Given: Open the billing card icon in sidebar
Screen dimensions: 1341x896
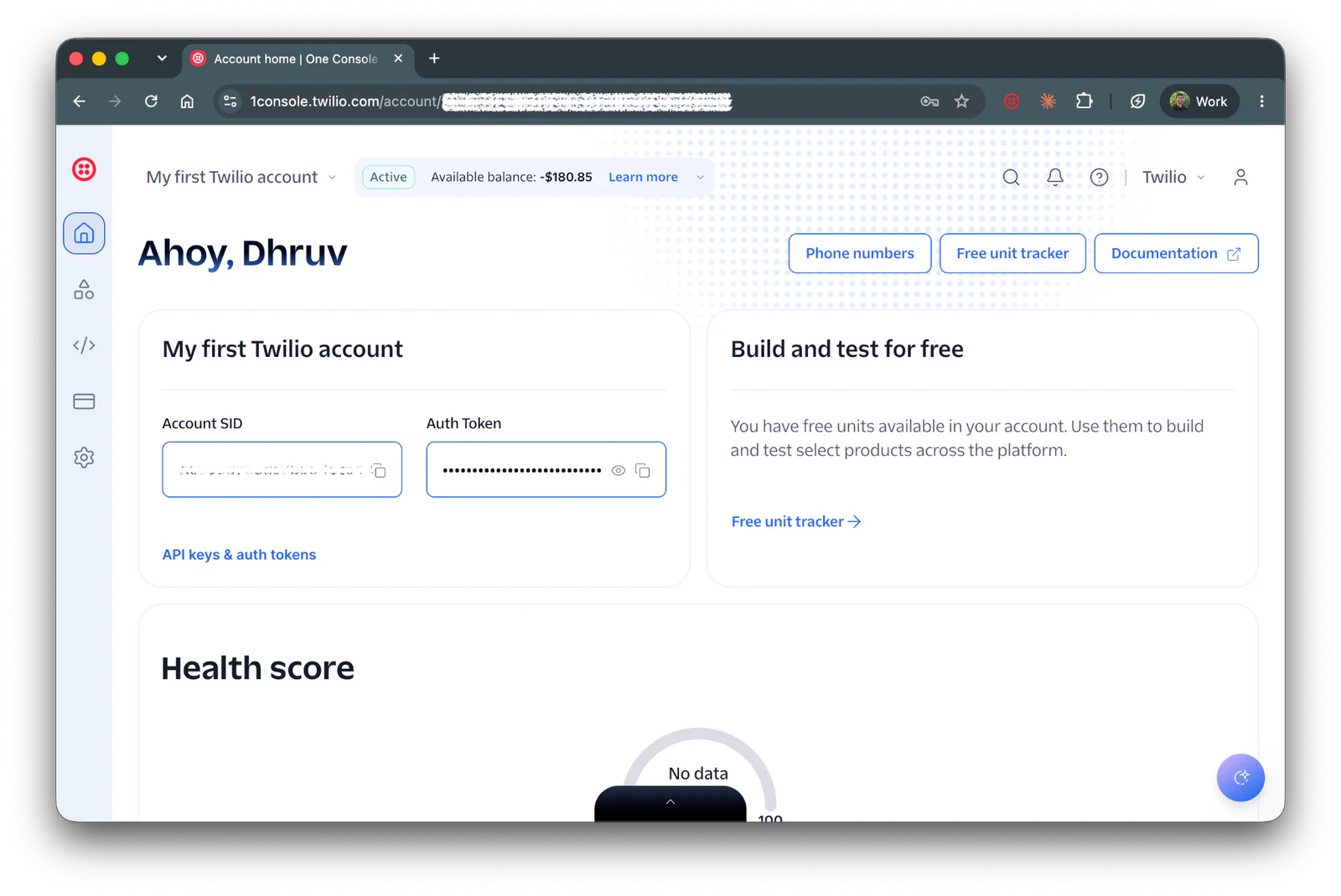Looking at the screenshot, I should point(84,401).
